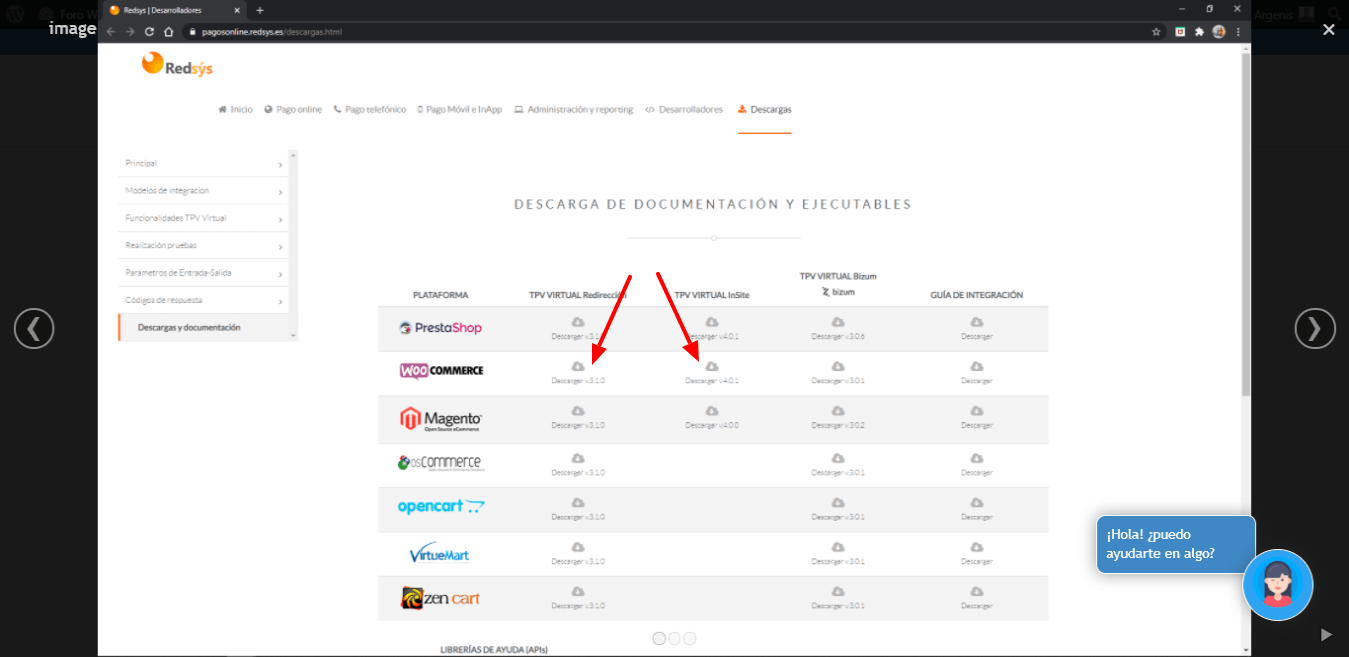Go to the previous lightbox image
The width and height of the screenshot is (1349, 657).
[34, 328]
